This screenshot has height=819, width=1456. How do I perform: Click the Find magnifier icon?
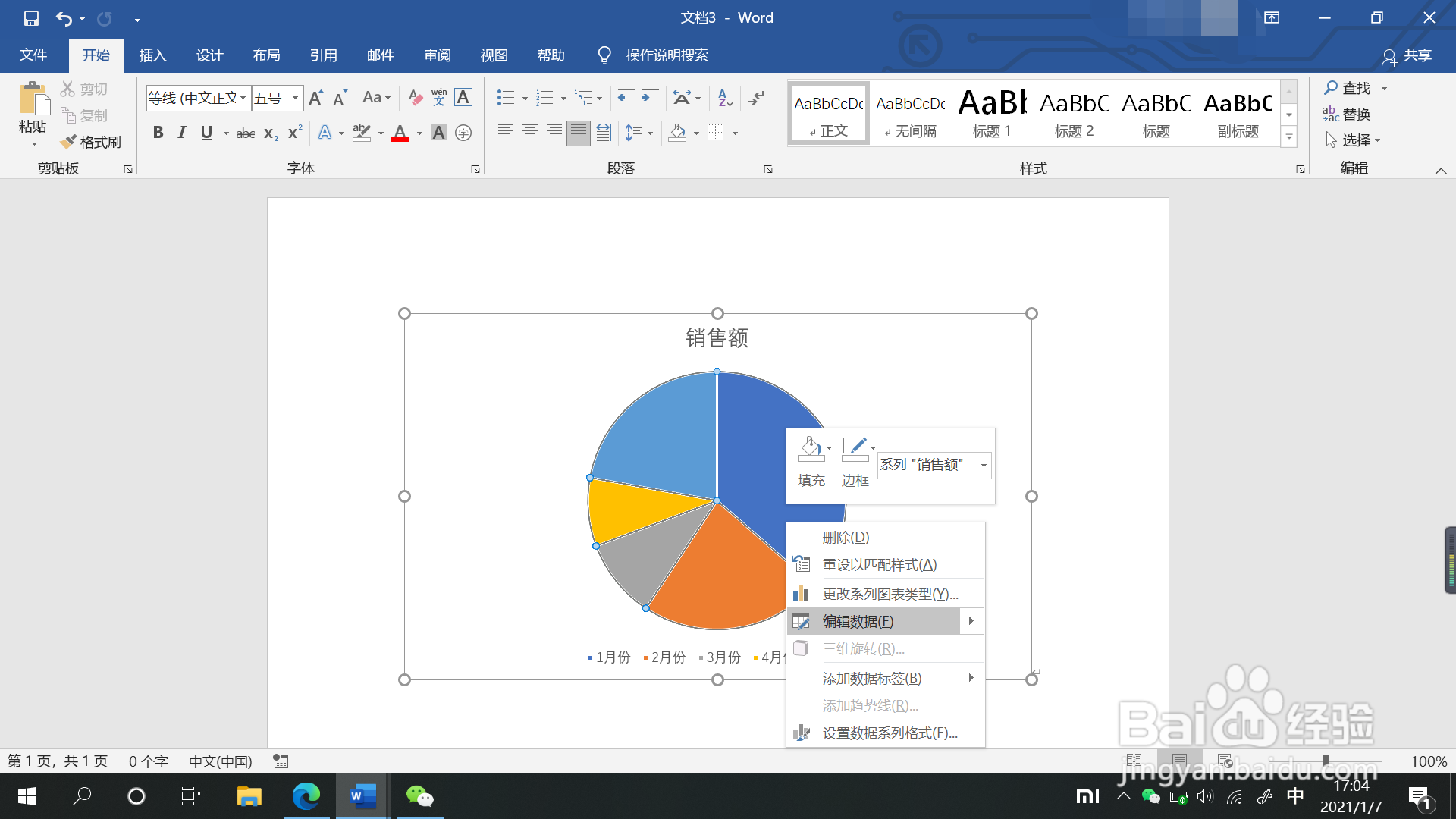click(1331, 88)
